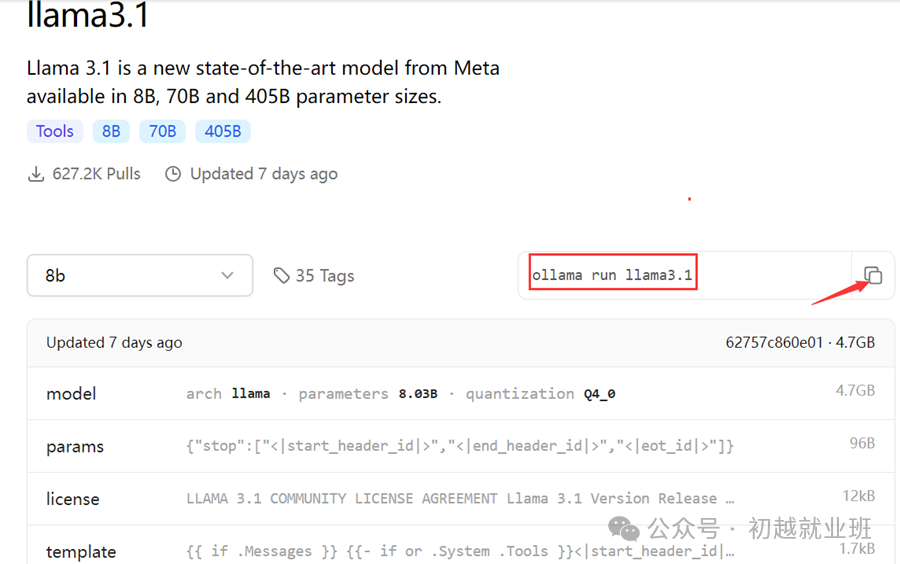Click the LLAMA 3.1 COMMUNITY LICENSE text
Screen dimensions: 900x564
click(460, 499)
